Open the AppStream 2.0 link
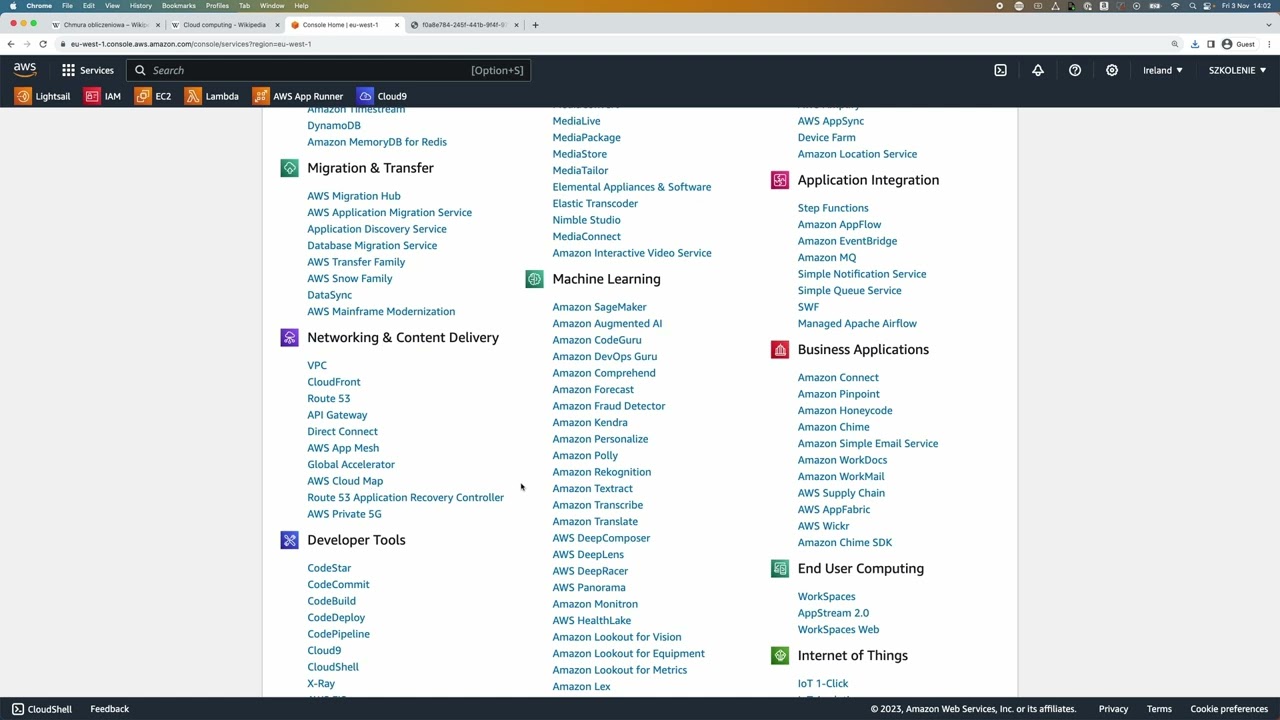1280x720 pixels. [833, 613]
